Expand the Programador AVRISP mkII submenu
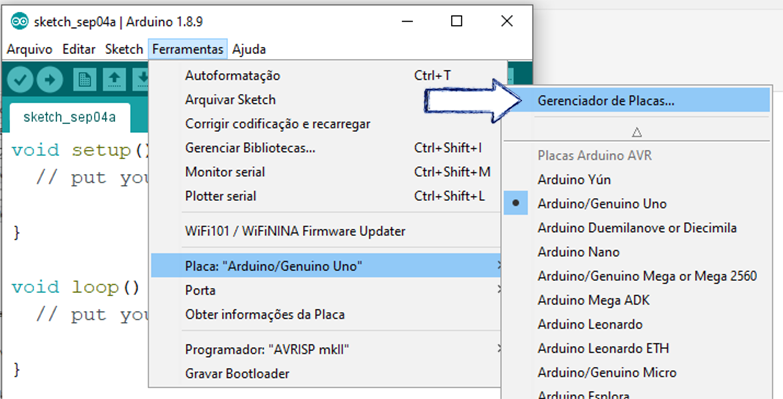 click(326, 349)
